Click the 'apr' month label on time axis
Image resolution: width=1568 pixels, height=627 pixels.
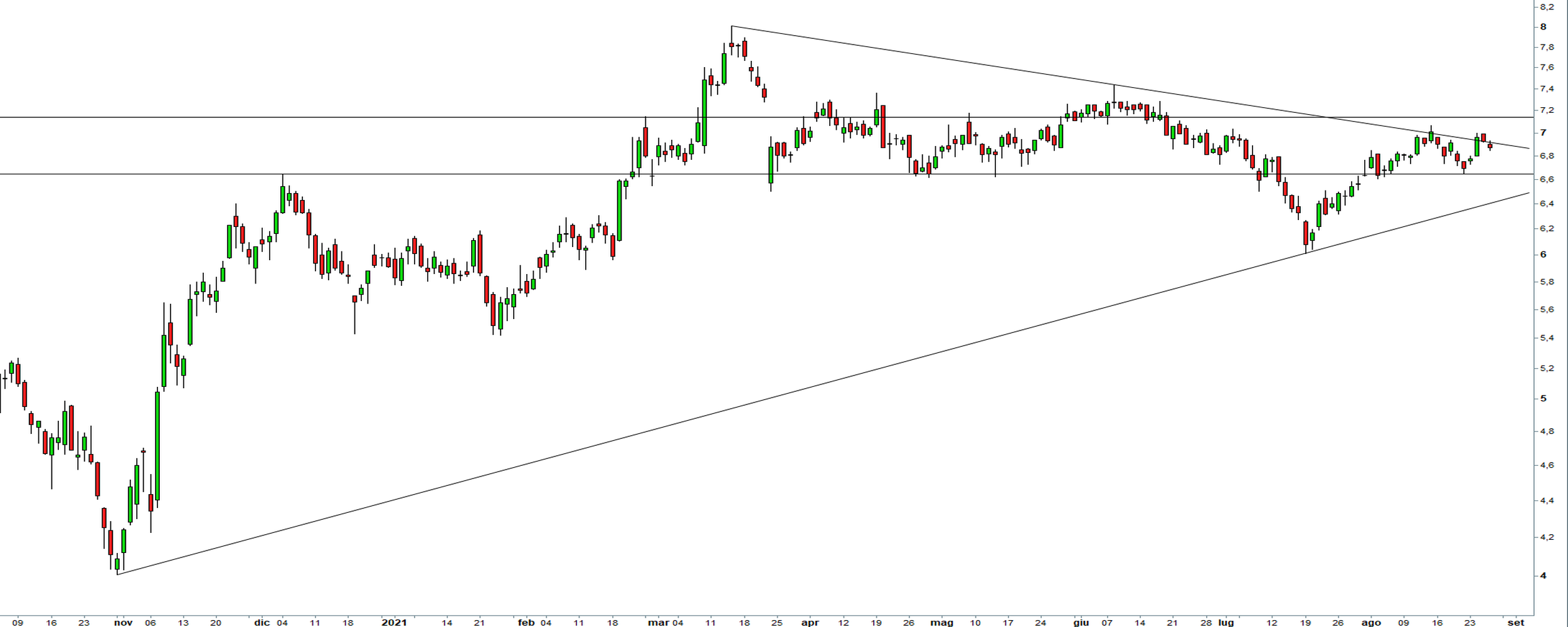[x=810, y=623]
